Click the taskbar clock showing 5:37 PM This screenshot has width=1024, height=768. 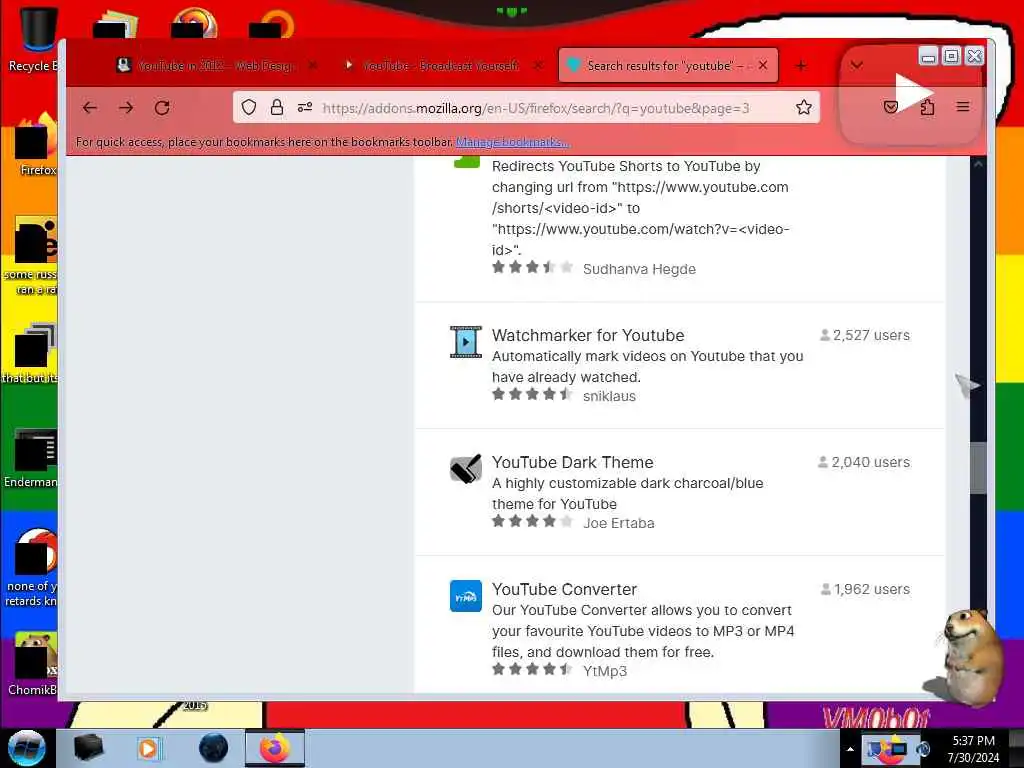point(973,749)
